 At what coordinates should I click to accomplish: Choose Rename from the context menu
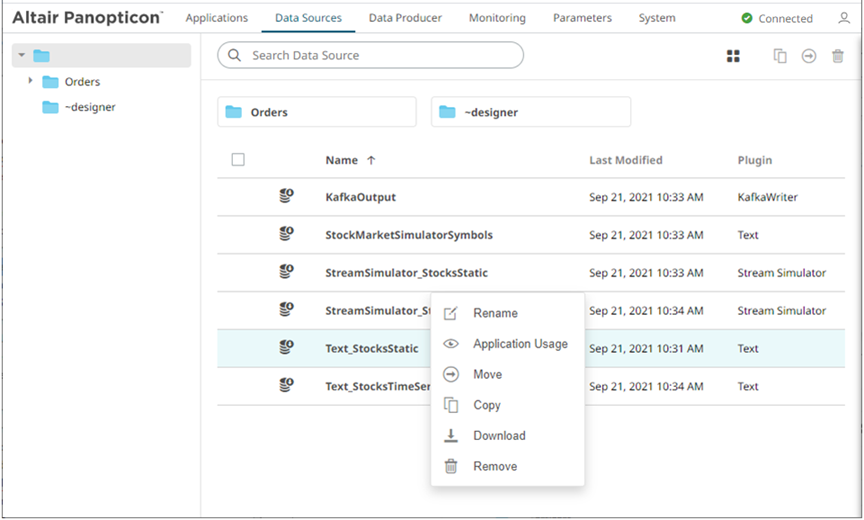click(x=495, y=313)
